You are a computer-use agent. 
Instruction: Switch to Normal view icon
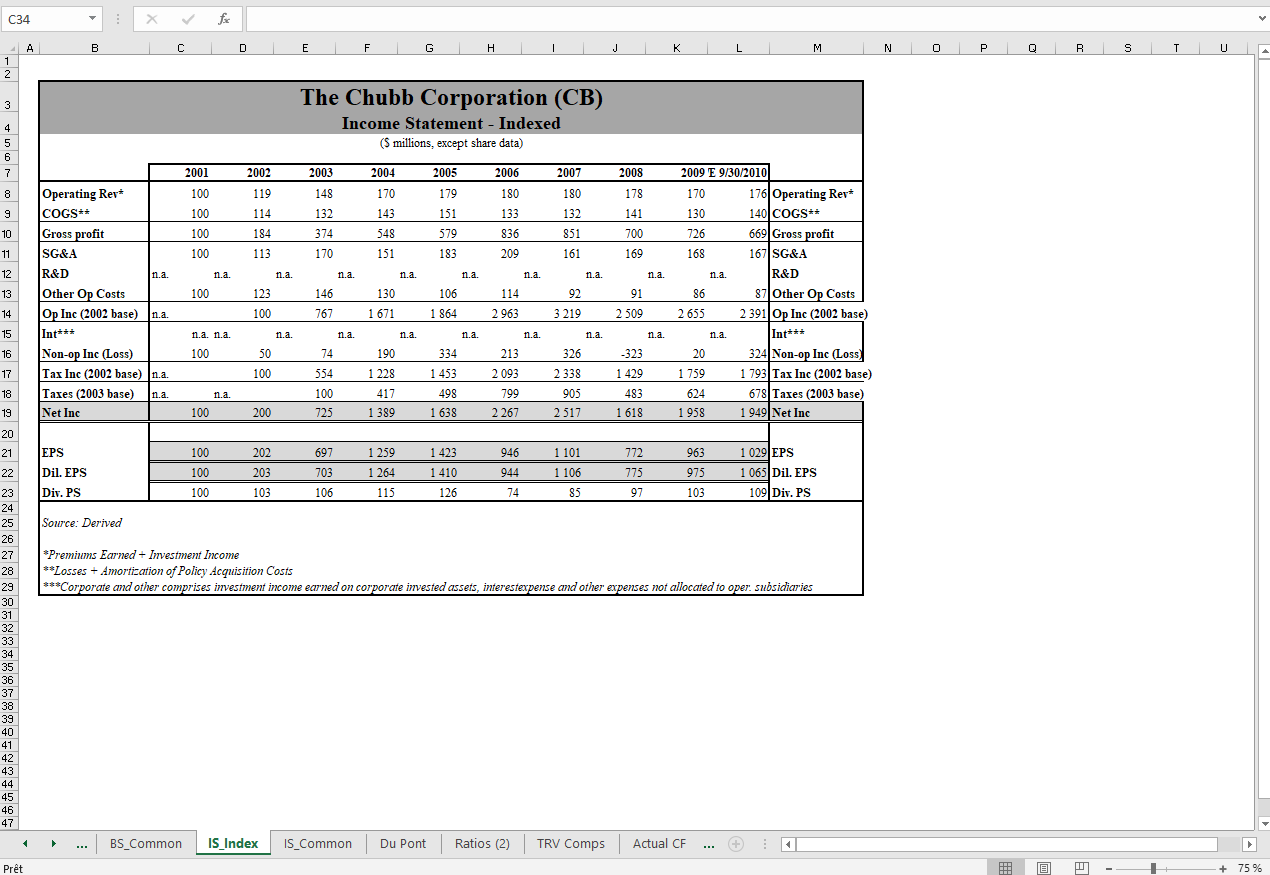1006,868
